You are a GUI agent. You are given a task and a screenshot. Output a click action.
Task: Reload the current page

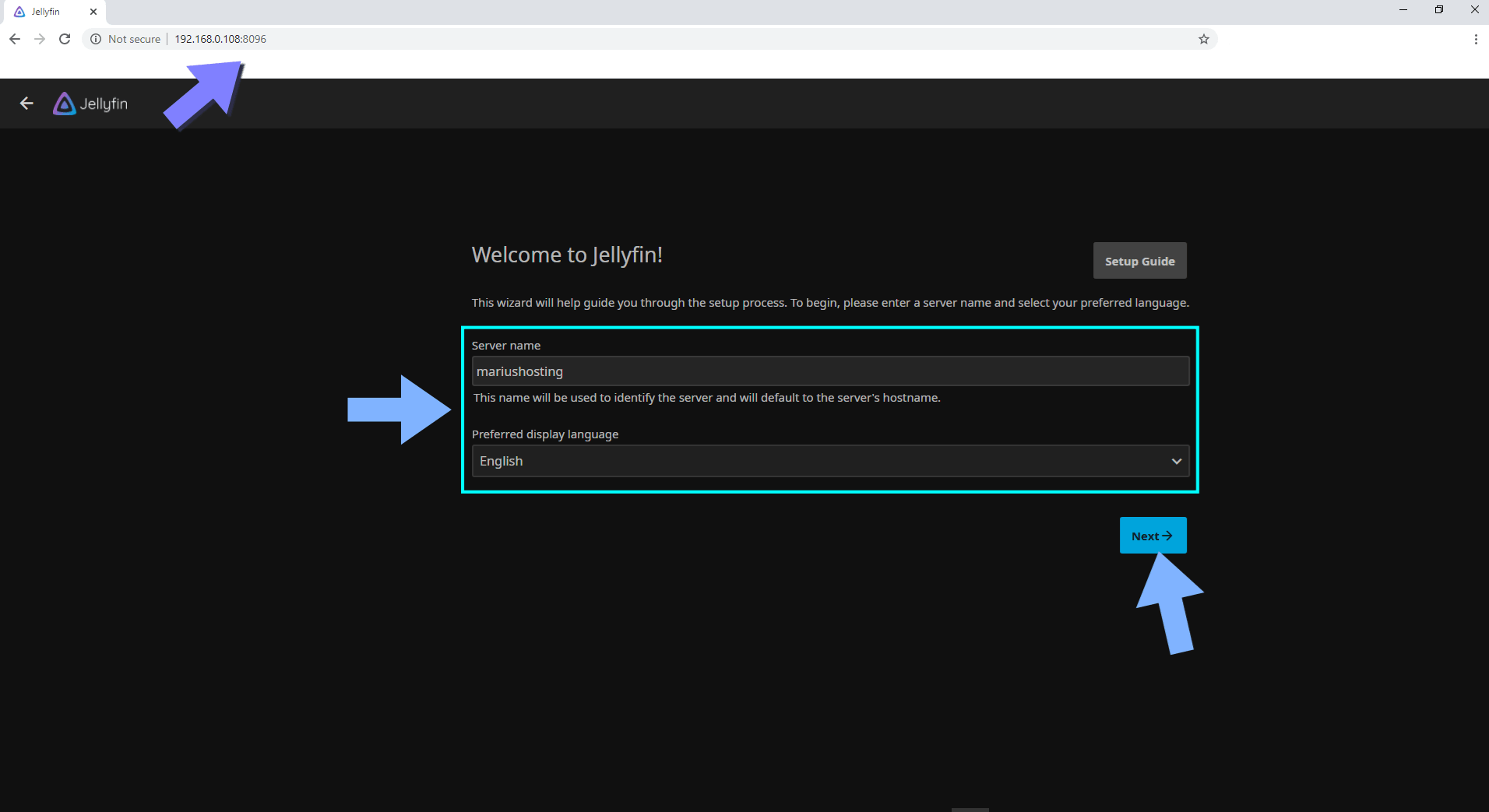coord(65,39)
